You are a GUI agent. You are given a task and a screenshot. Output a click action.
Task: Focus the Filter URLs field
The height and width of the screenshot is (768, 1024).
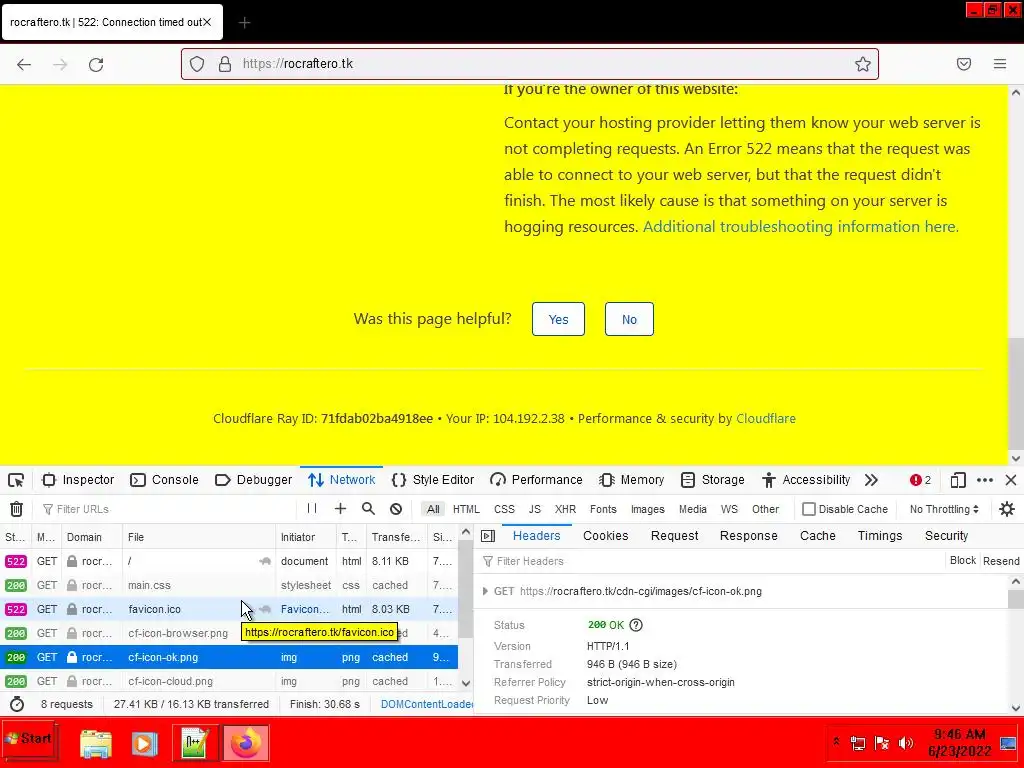[x=167, y=509]
